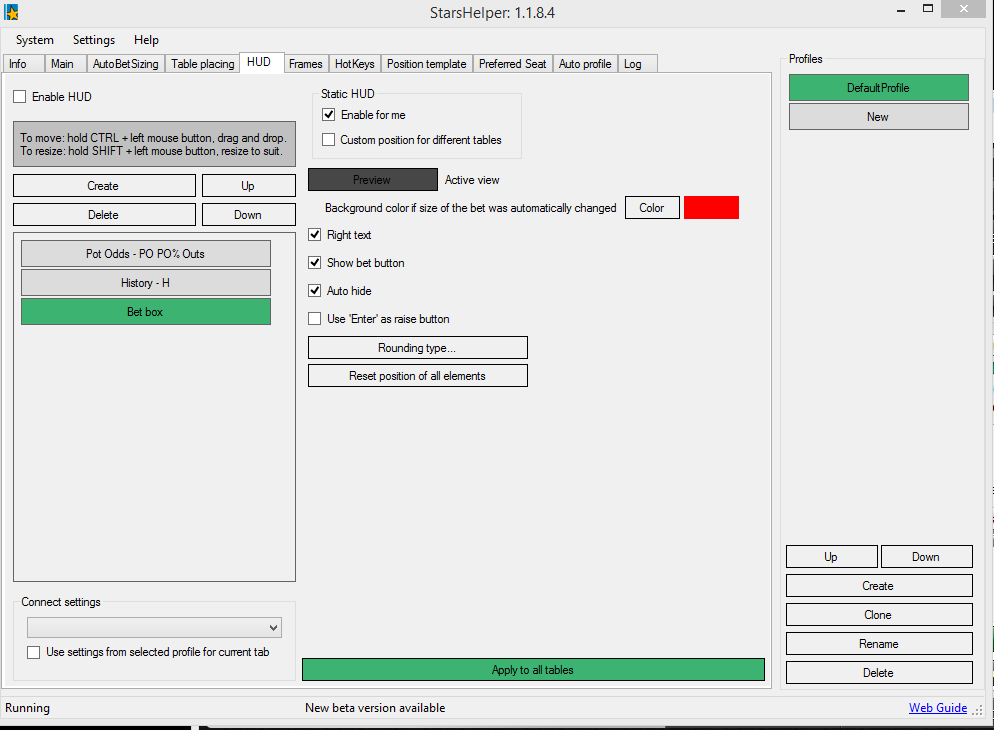
Task: Open the Help menu
Action: coord(146,40)
